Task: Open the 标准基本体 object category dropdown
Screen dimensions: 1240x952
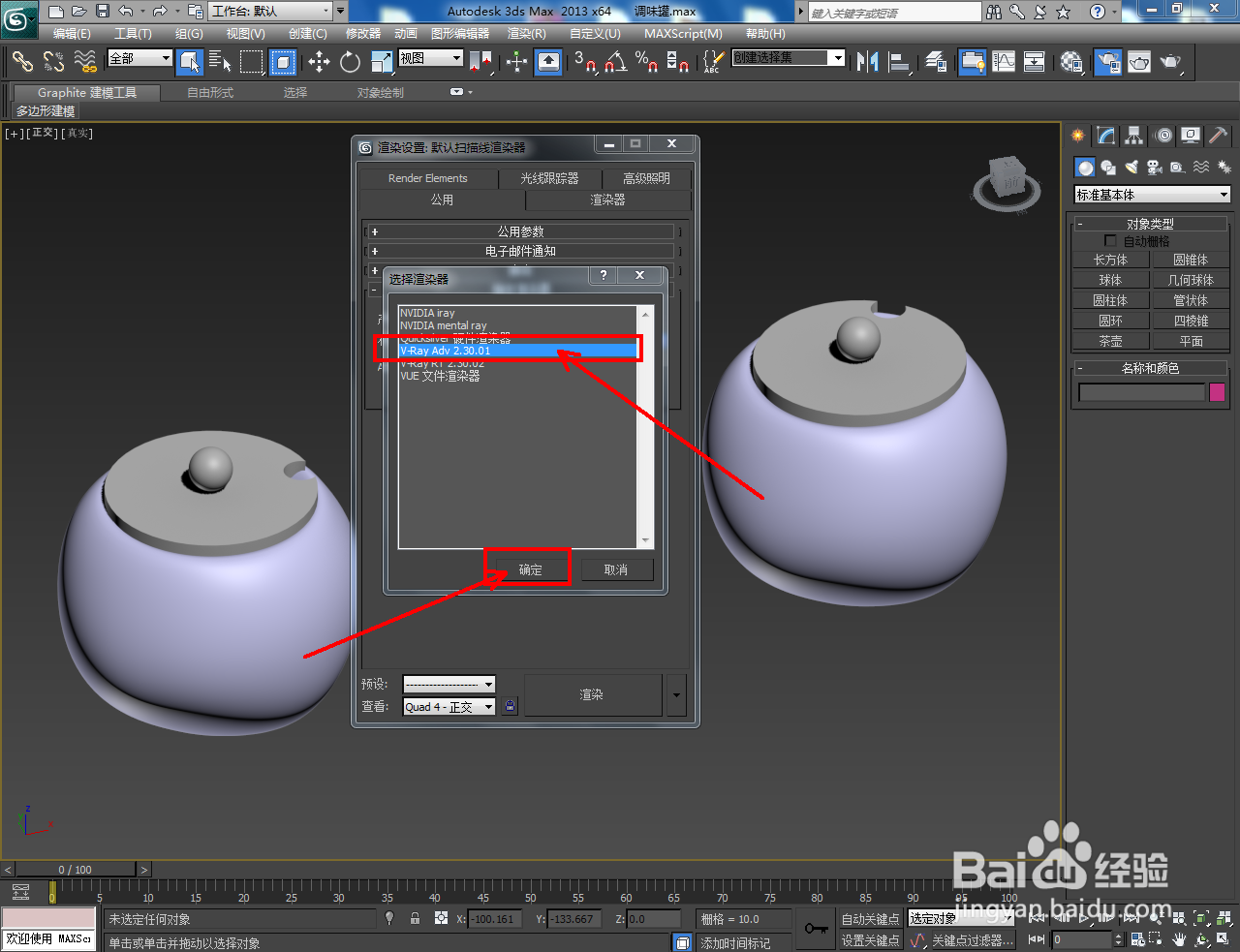Action: tap(1152, 195)
